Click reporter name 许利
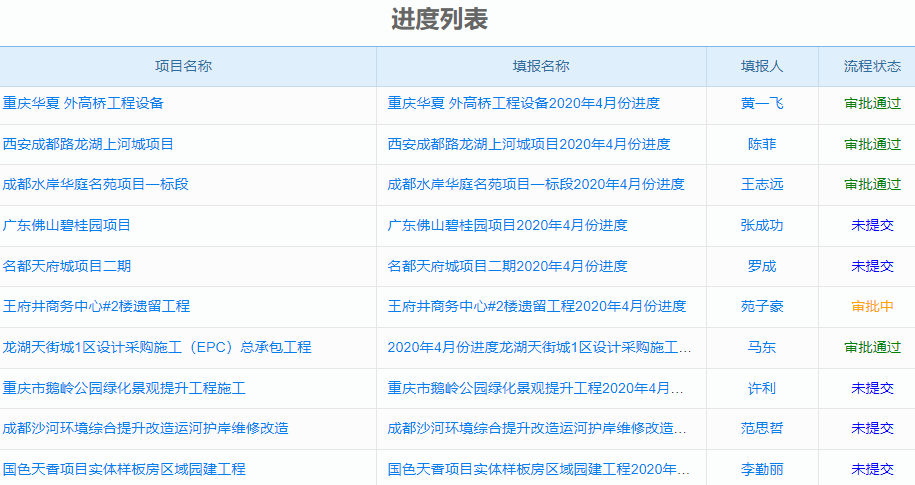Viewport: 915px width, 485px height. (762, 388)
